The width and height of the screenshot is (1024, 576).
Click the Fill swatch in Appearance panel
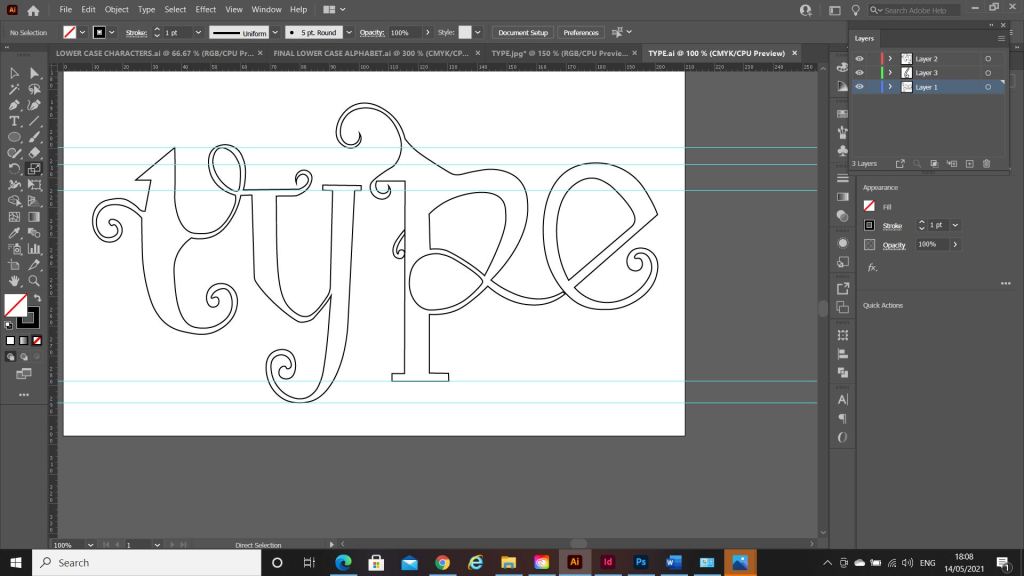pos(869,206)
